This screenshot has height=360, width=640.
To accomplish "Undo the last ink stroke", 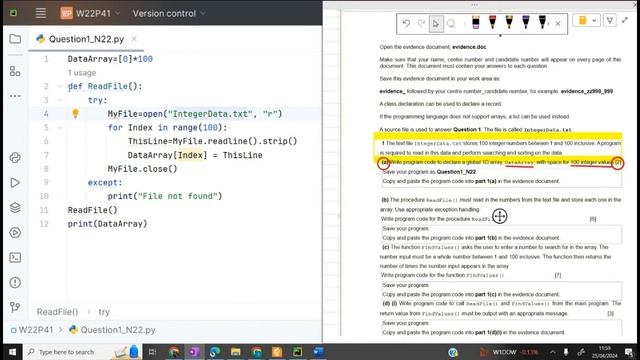I will tap(406, 24).
